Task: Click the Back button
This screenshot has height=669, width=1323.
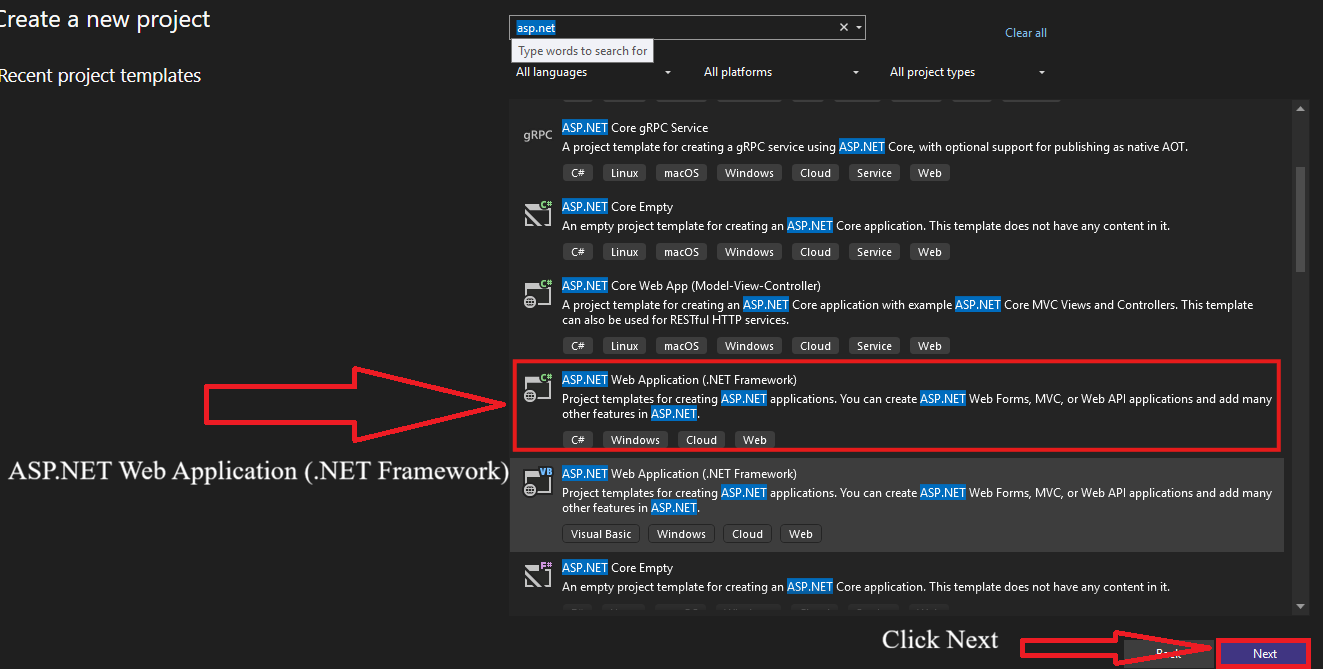Action: coord(1168,653)
